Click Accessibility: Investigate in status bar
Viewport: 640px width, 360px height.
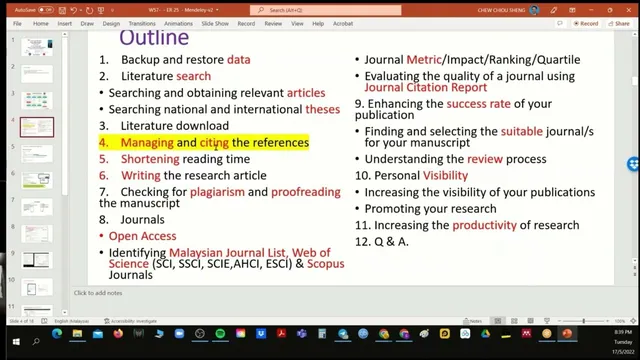[x=130, y=321]
